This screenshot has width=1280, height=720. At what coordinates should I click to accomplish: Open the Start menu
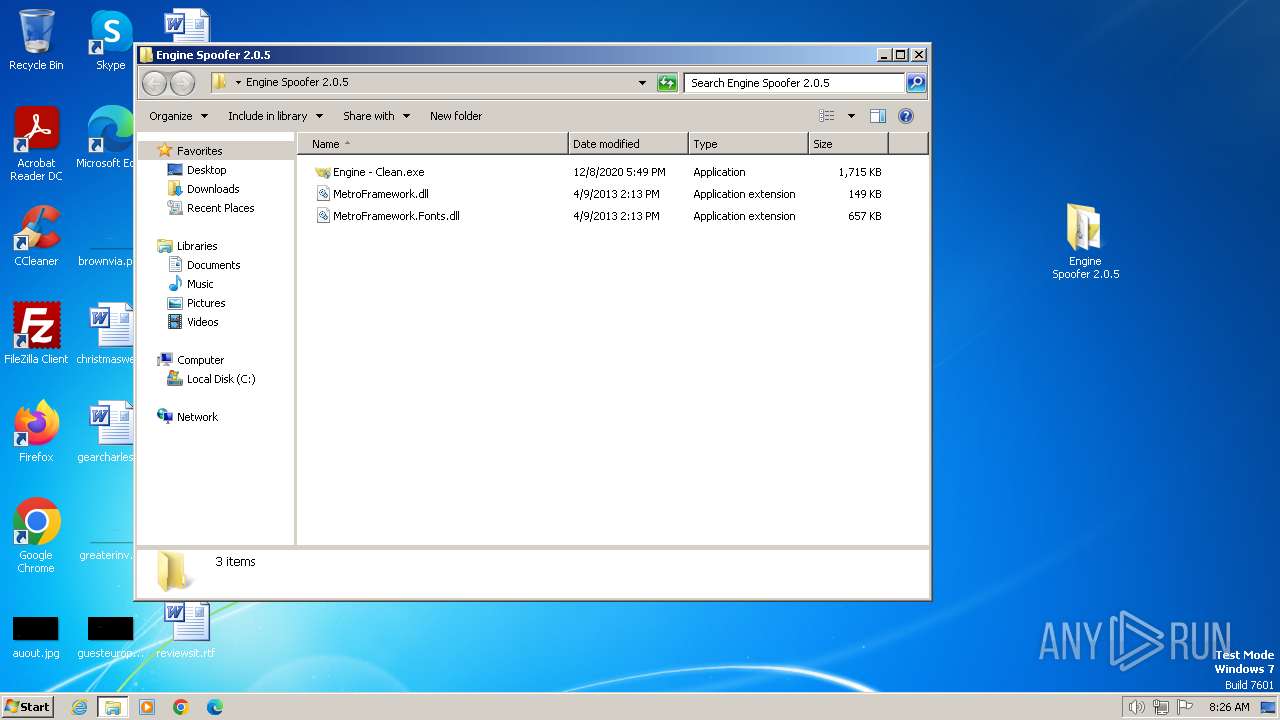click(x=28, y=707)
